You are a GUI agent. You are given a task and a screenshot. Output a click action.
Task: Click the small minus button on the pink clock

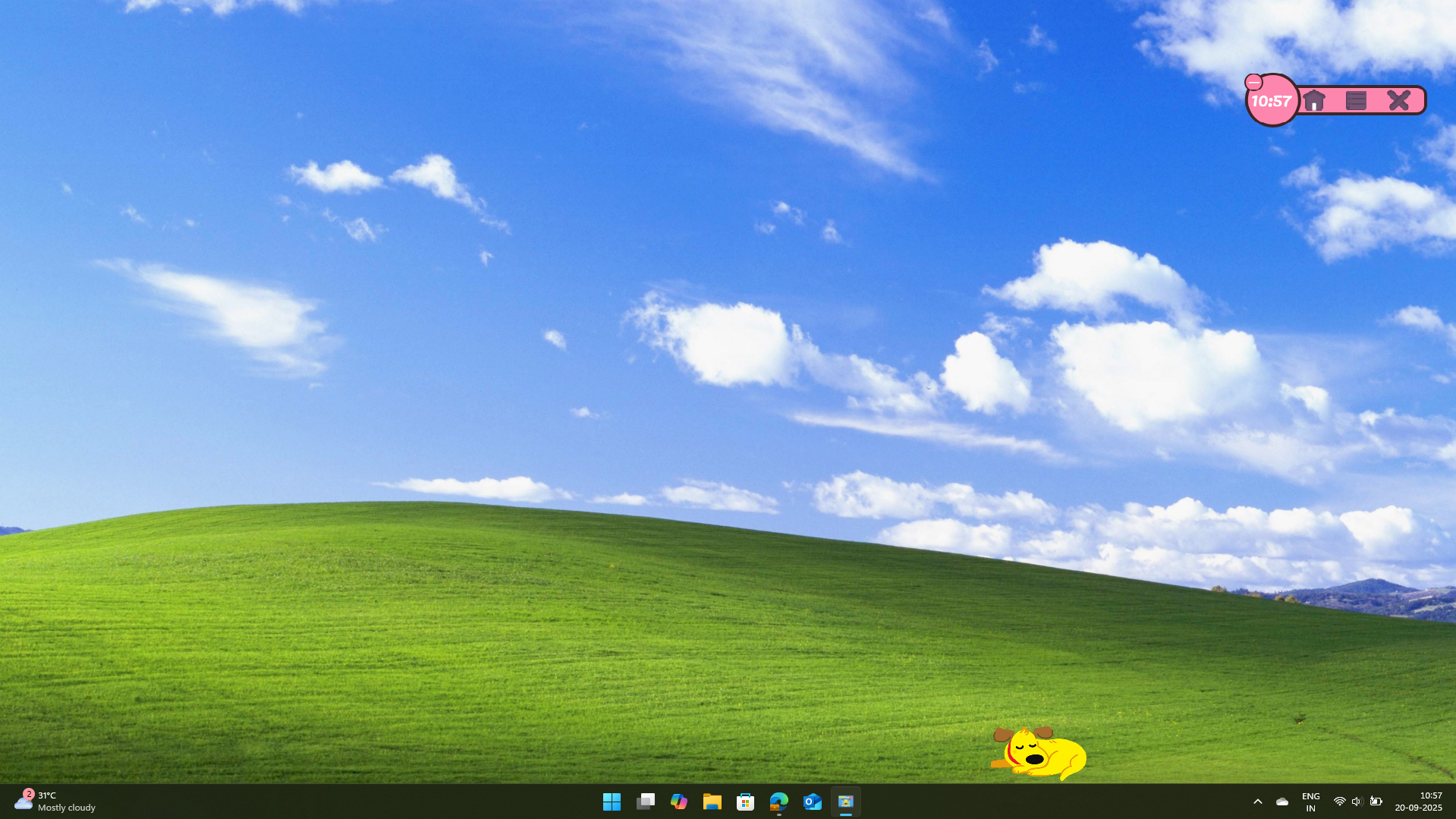coord(1254,82)
